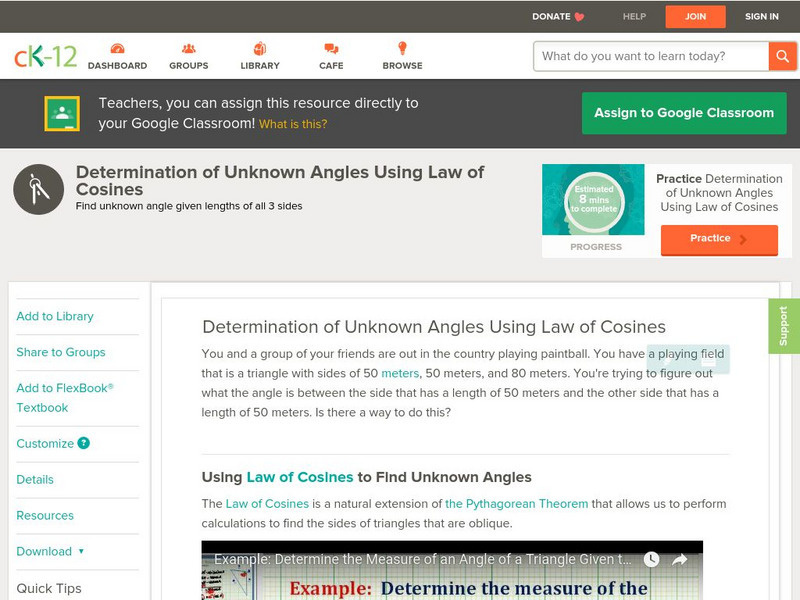
Task: Open the Support side tab
Action: pyautogui.click(x=783, y=326)
